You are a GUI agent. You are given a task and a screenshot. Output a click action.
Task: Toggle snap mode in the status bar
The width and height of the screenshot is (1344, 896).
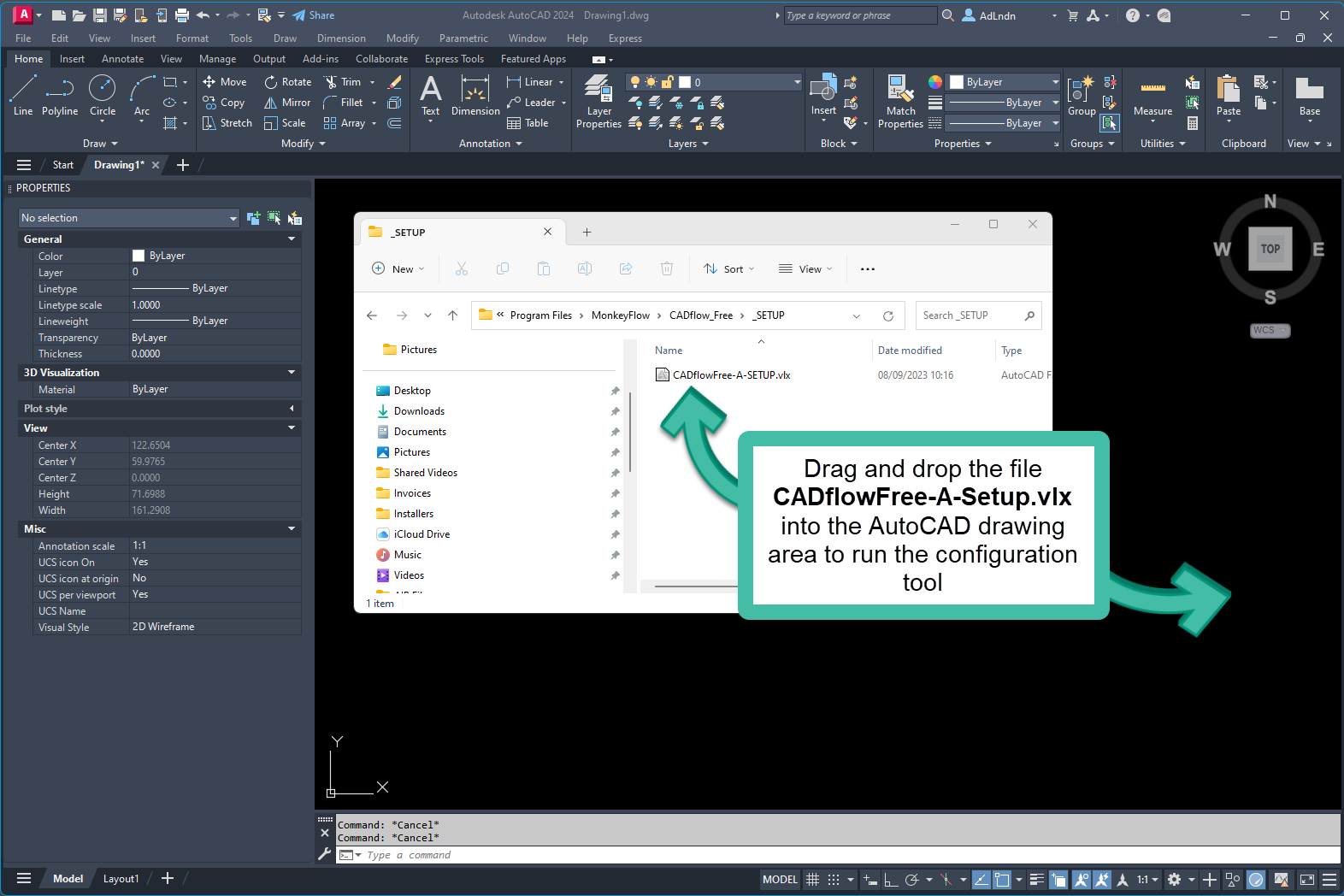tap(834, 879)
